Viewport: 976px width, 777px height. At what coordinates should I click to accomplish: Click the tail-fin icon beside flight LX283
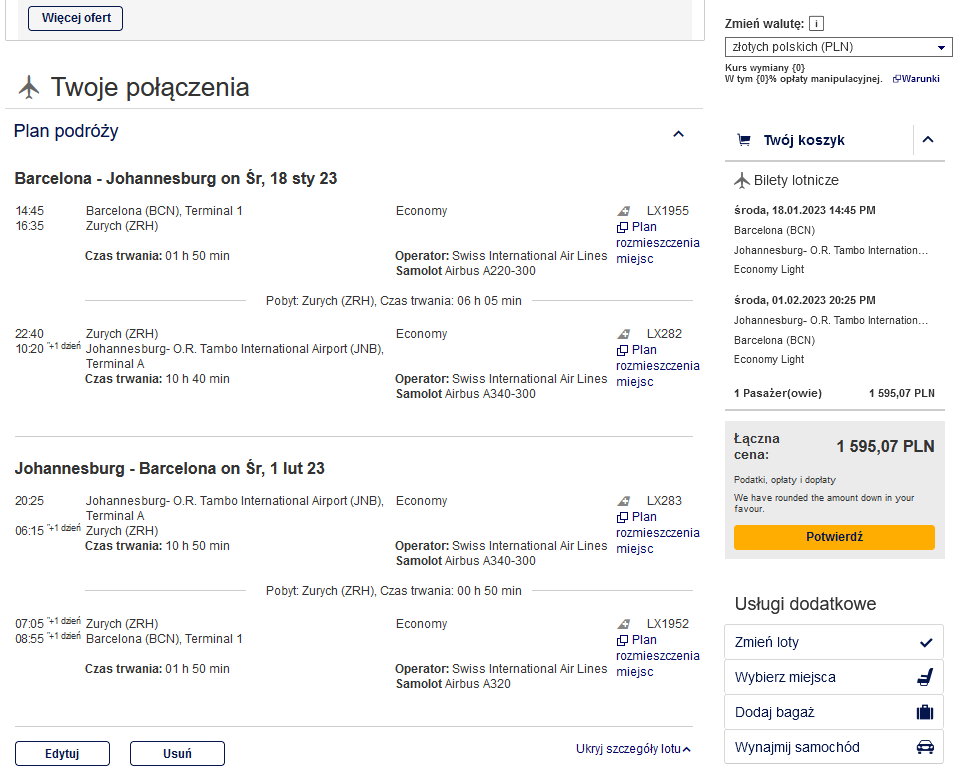(624, 501)
